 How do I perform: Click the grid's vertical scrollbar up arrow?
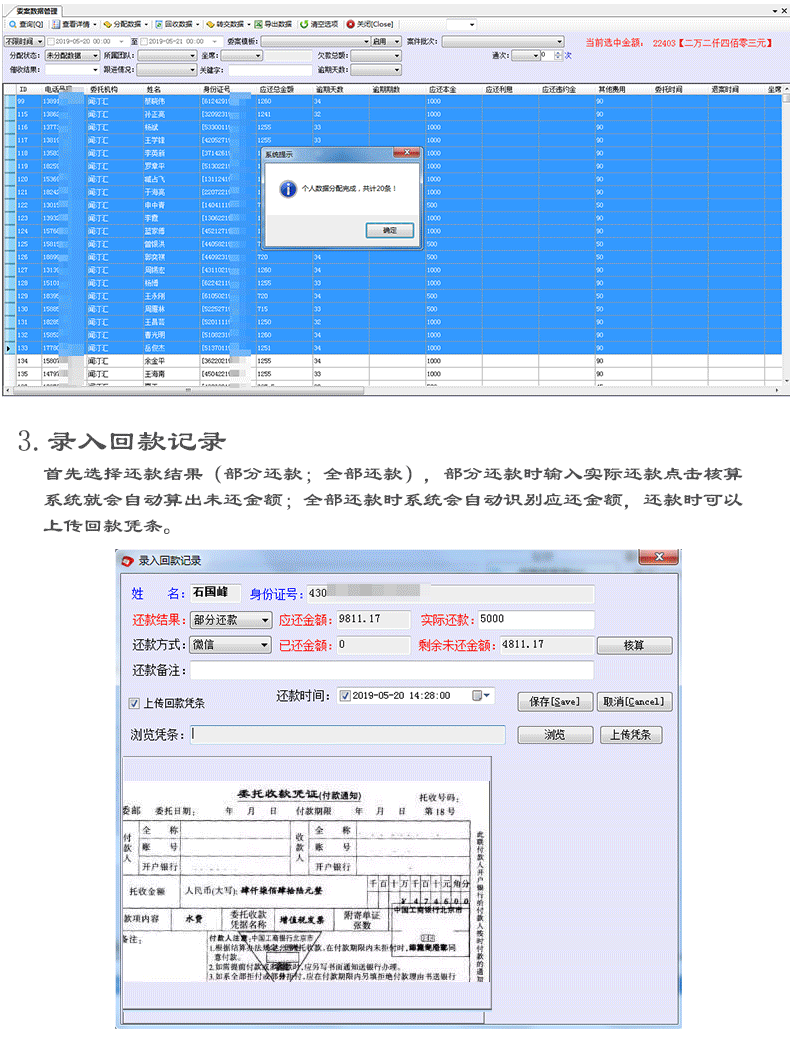786,89
